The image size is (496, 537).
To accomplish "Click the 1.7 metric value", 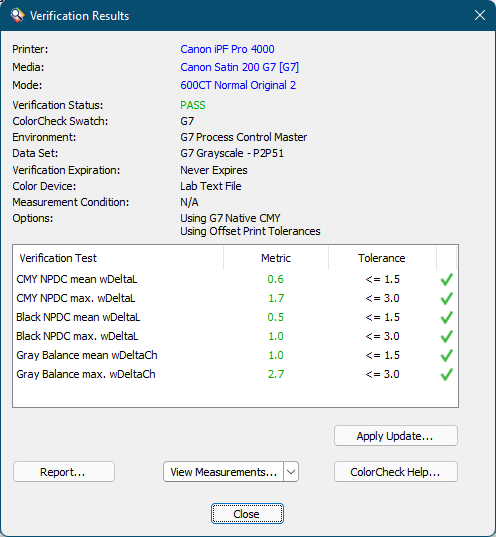I will pos(276,298).
